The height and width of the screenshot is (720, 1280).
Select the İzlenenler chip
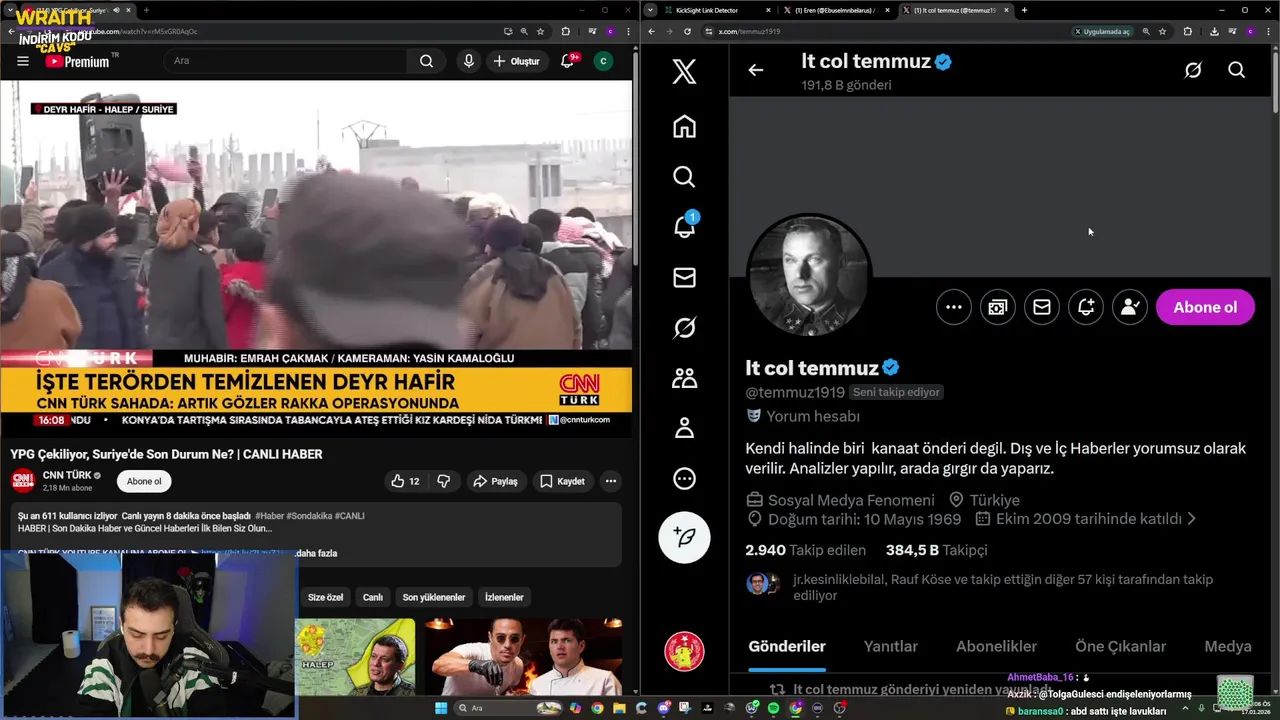pyautogui.click(x=504, y=597)
